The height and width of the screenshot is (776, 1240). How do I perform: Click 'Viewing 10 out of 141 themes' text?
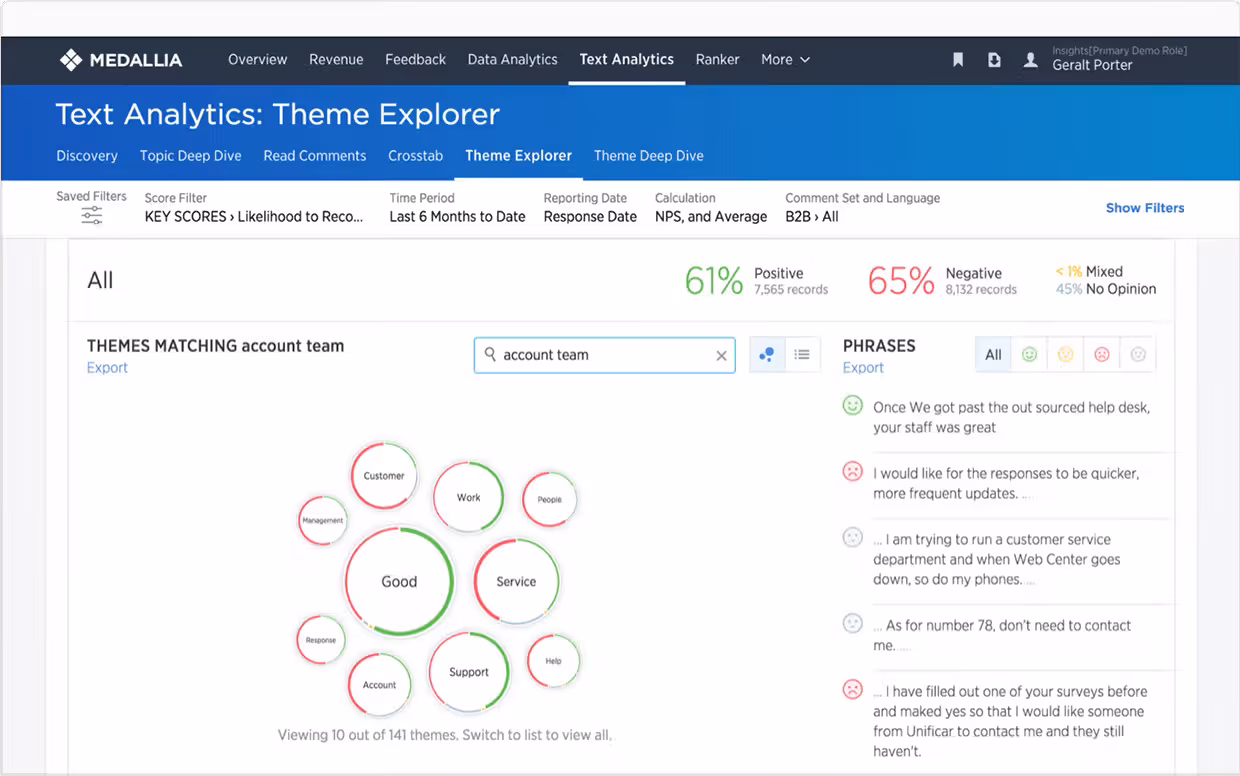pos(444,735)
